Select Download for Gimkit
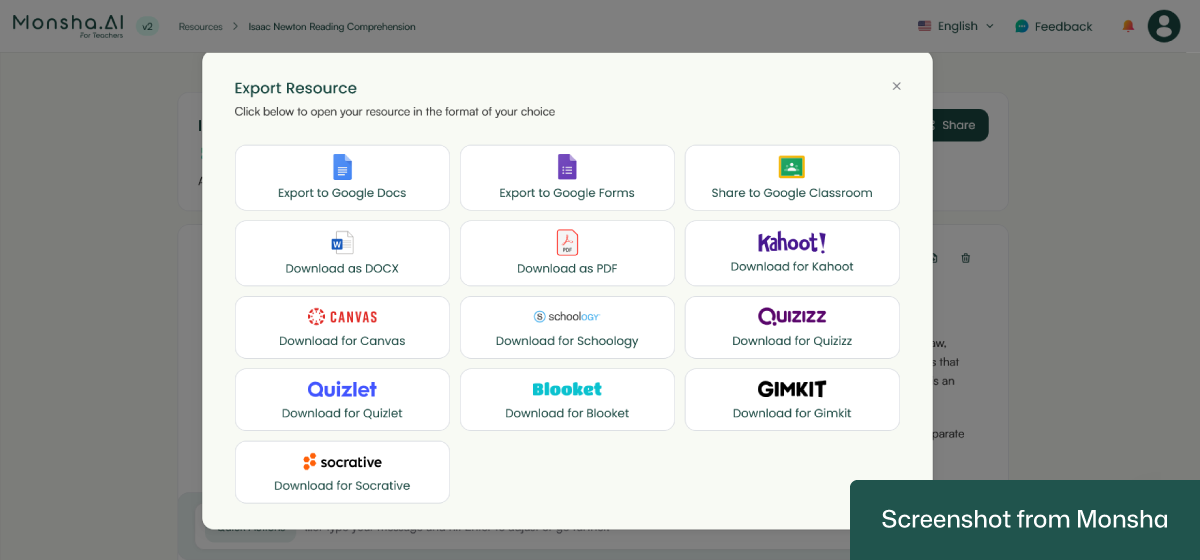Screen dimensions: 1200x560 pos(792,400)
